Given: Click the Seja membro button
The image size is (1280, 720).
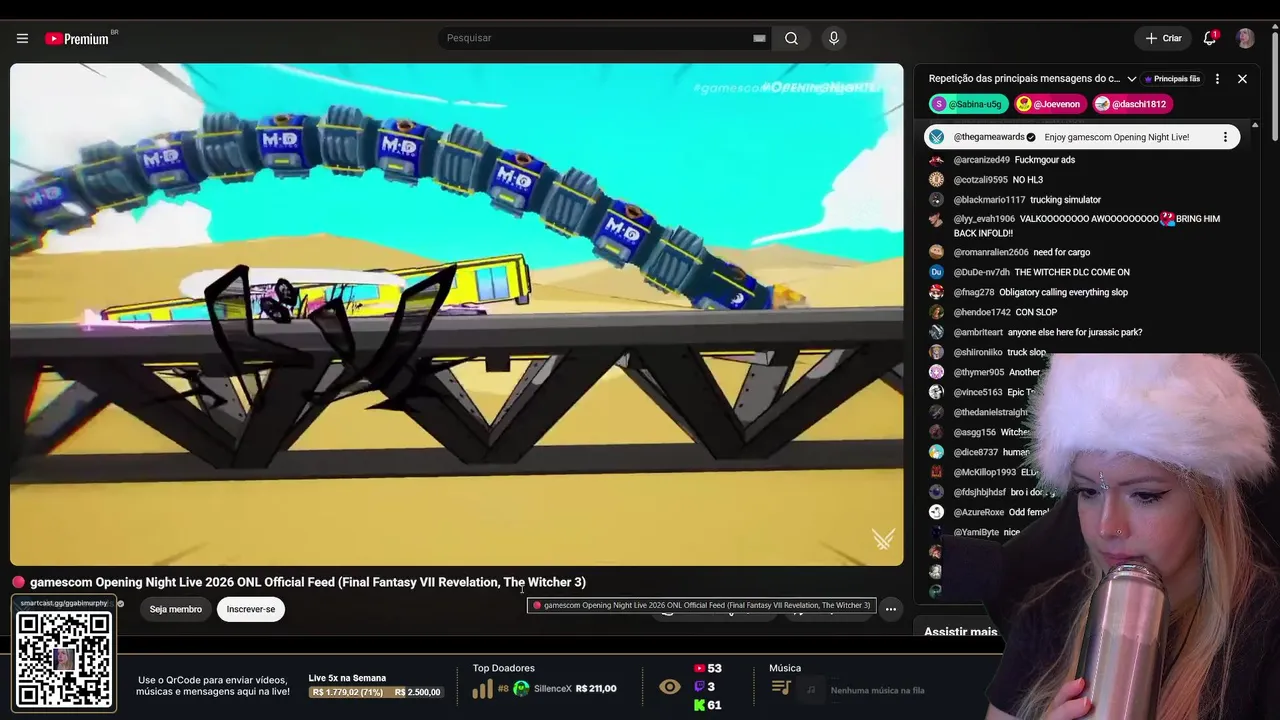Looking at the screenshot, I should [x=176, y=609].
